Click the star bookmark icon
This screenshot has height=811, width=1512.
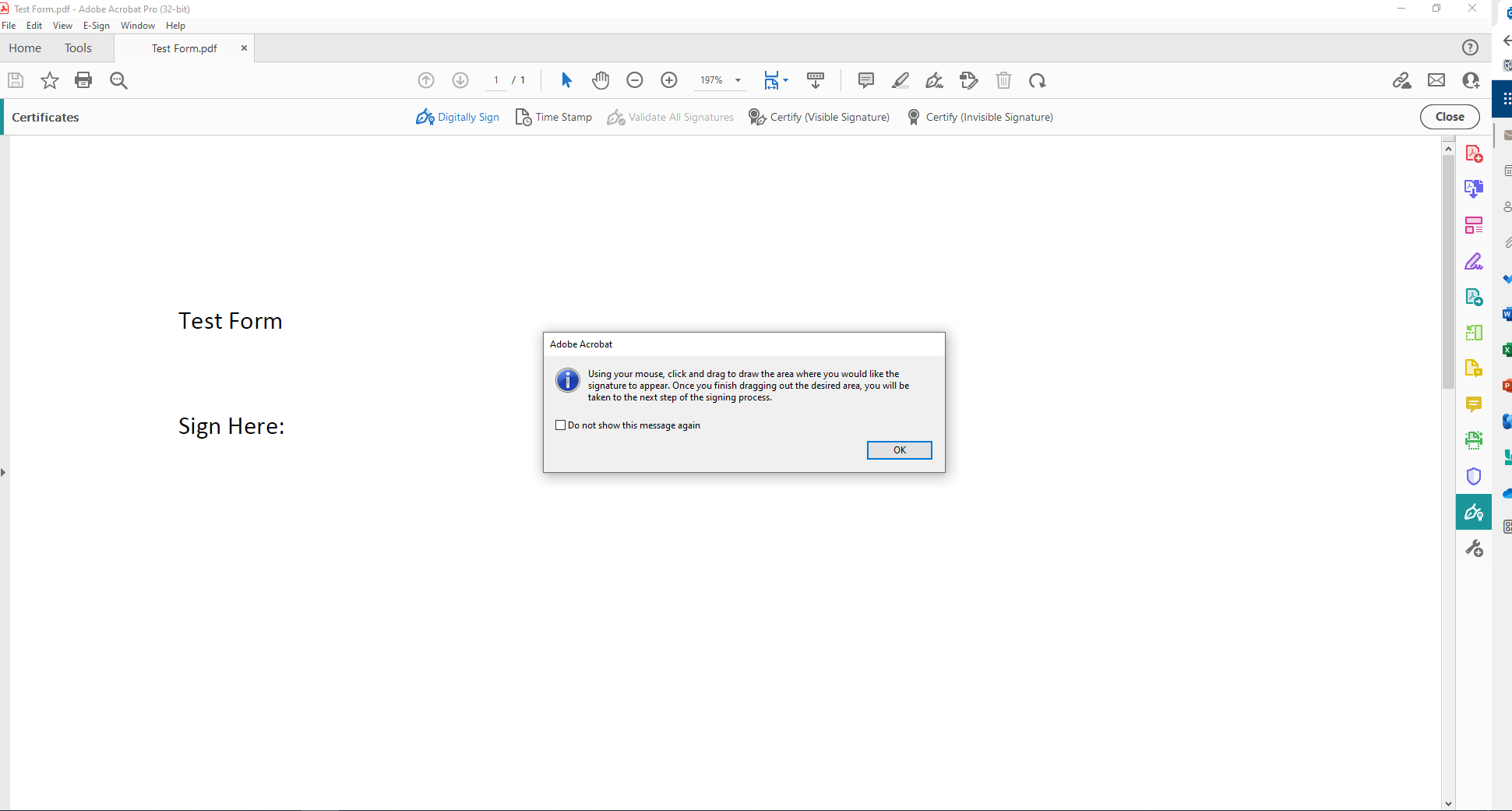(x=50, y=80)
